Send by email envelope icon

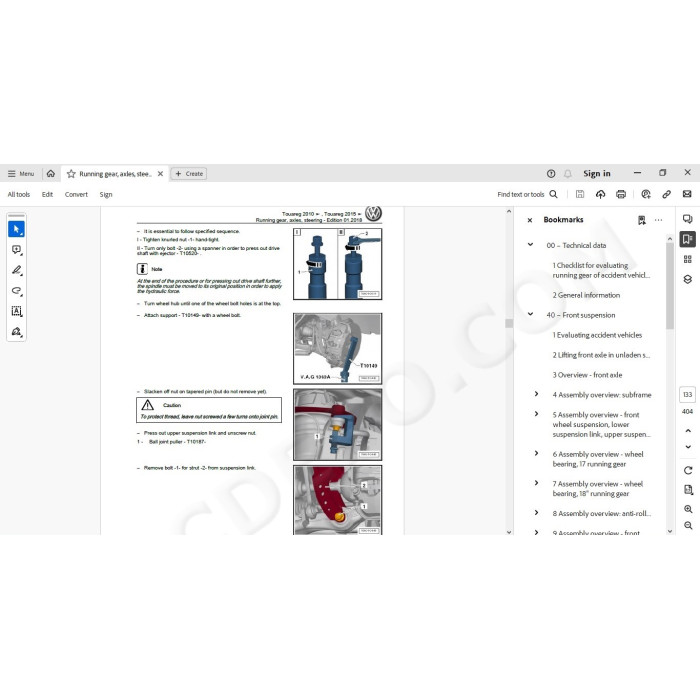[687, 194]
